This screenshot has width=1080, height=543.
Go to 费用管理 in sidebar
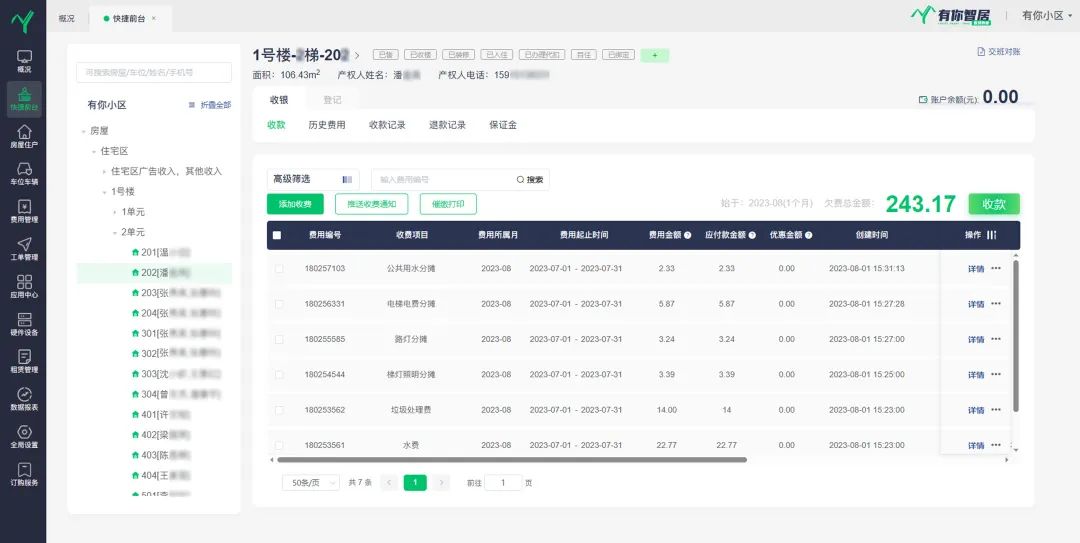[23, 211]
